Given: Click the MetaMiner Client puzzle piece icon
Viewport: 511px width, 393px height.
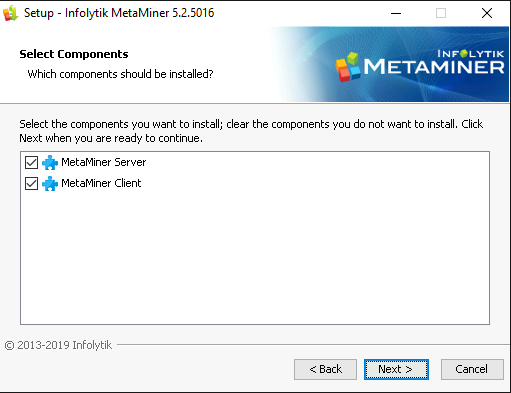Looking at the screenshot, I should pyautogui.click(x=50, y=183).
